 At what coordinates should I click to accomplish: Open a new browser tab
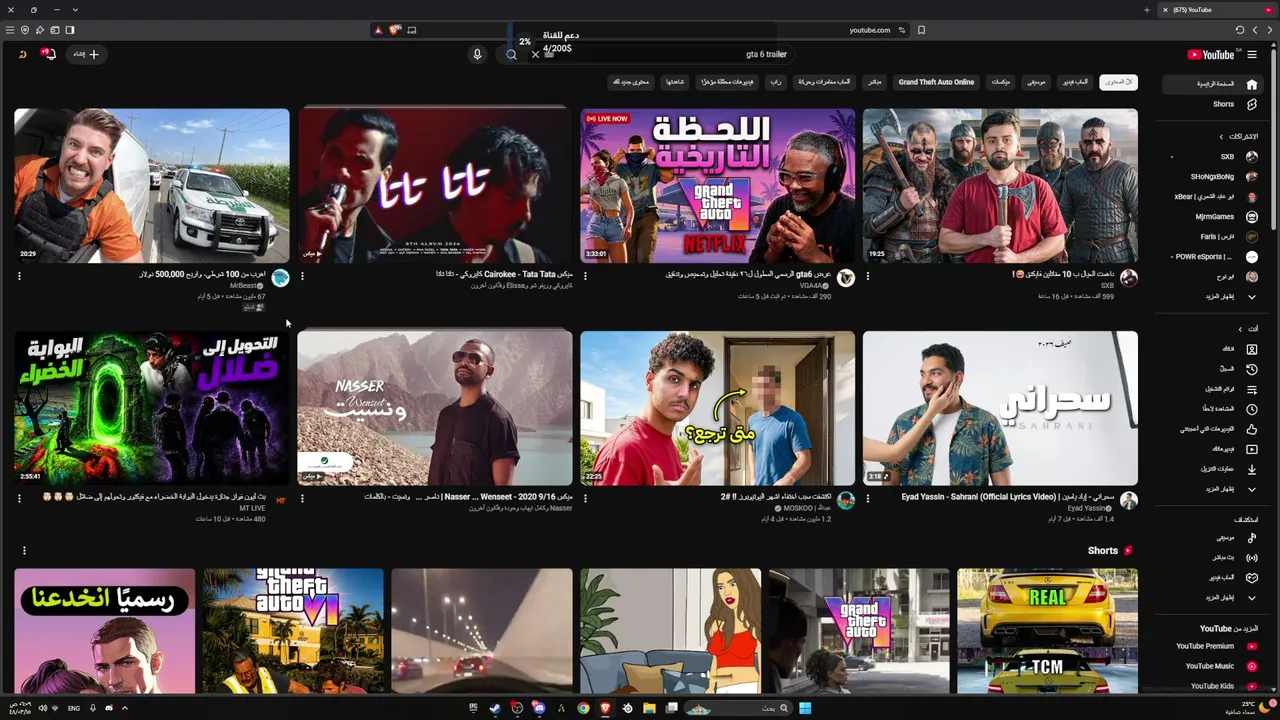1147,10
